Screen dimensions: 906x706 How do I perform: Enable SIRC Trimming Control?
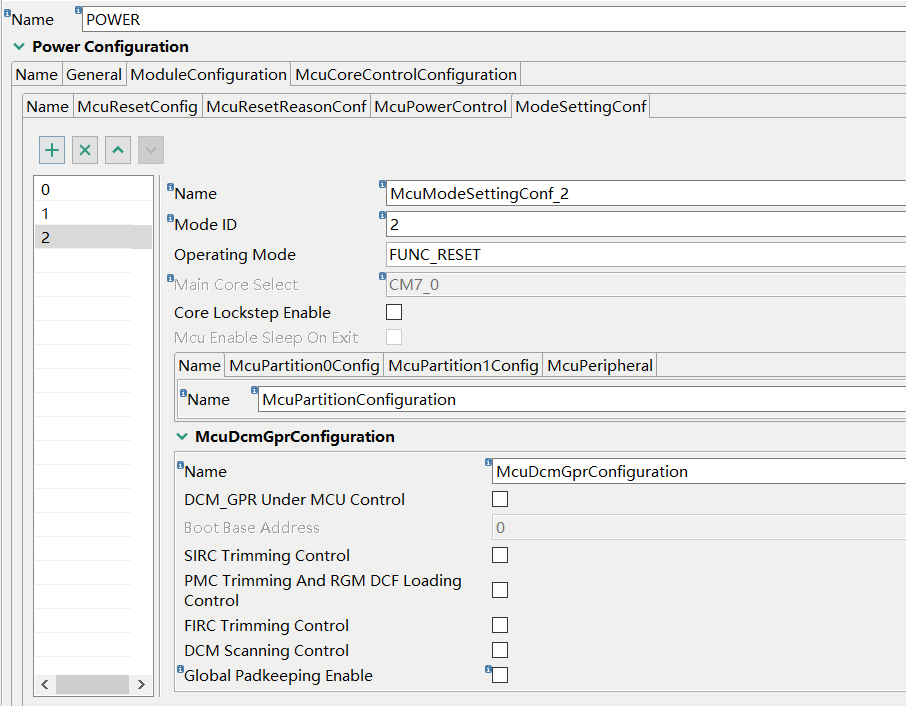coord(499,555)
